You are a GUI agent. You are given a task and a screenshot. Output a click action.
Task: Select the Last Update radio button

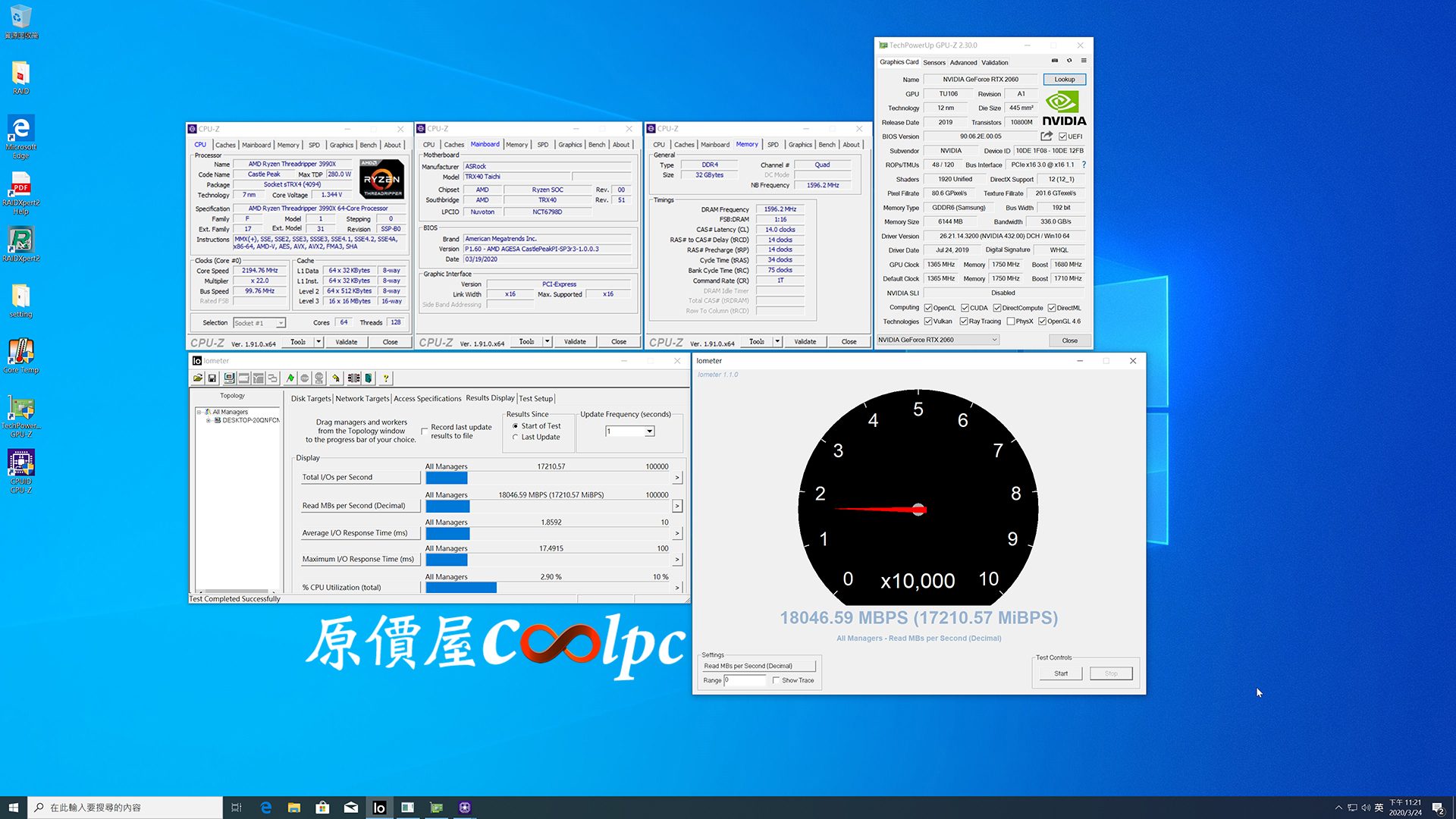click(516, 438)
